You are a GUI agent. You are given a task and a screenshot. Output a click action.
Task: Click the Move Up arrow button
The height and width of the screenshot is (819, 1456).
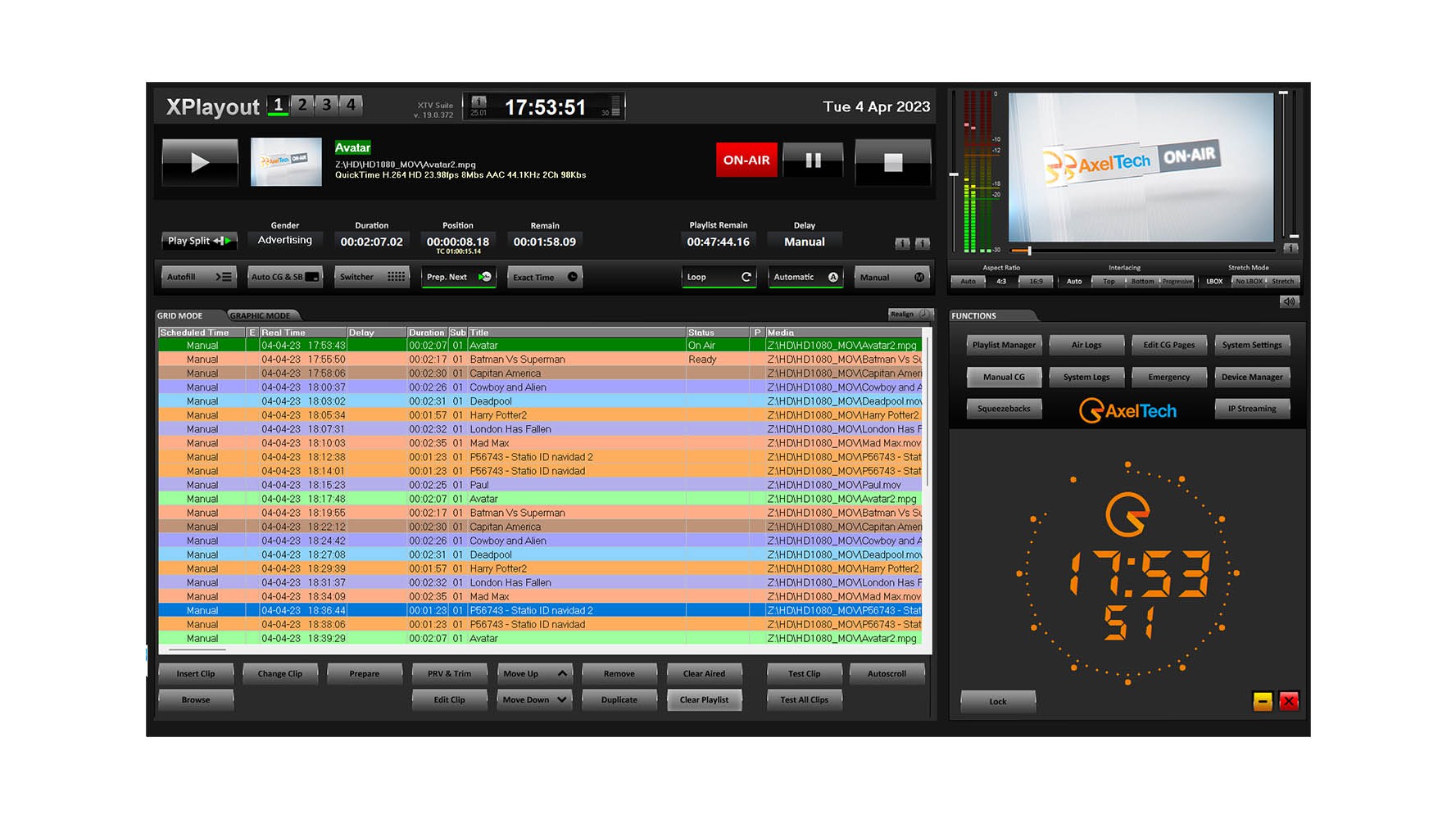tap(535, 674)
